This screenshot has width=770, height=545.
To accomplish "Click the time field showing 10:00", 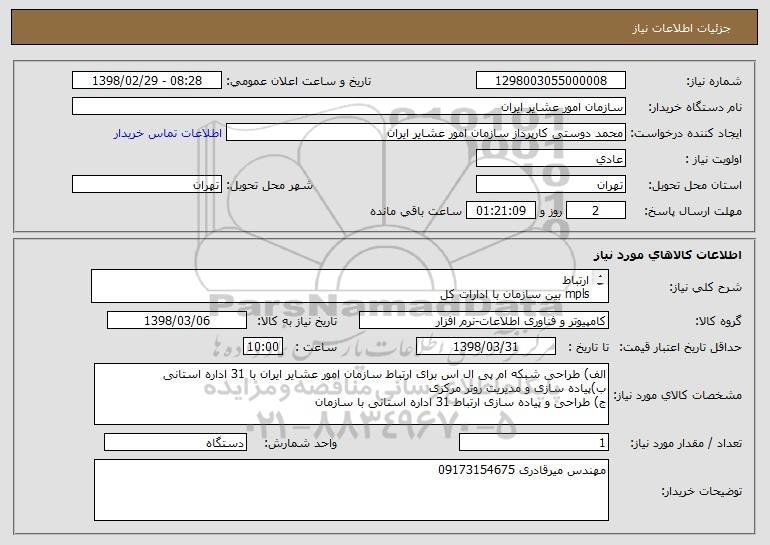I will click(x=263, y=346).
